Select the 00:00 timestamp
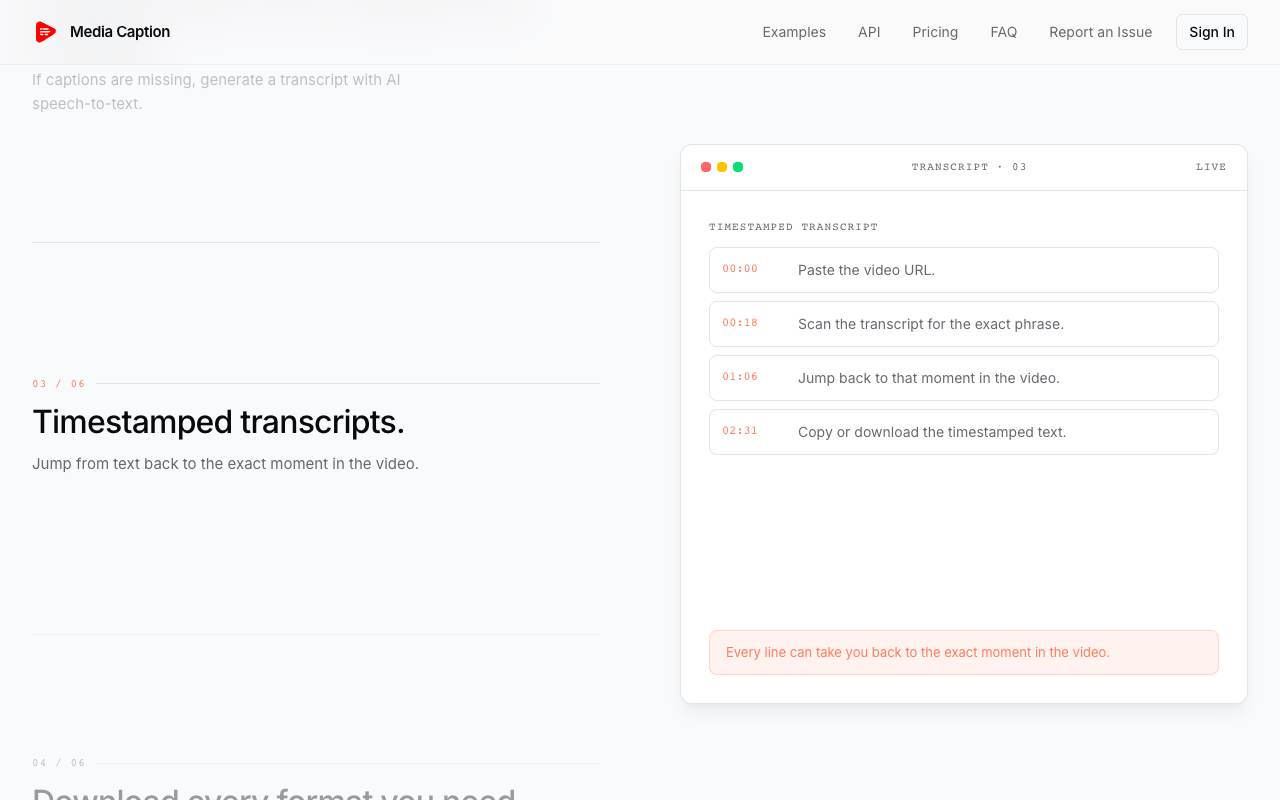 point(740,269)
